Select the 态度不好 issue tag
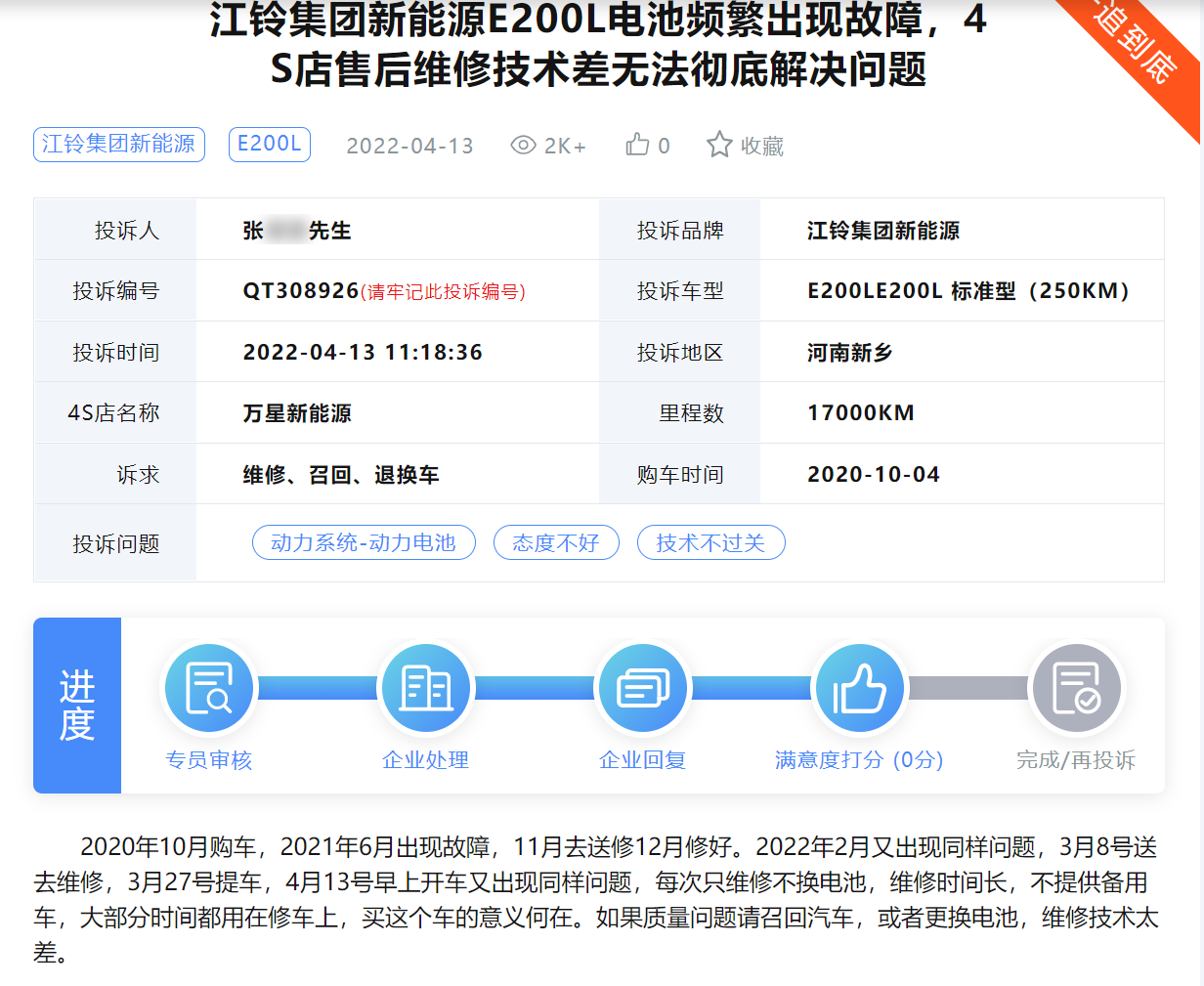The height and width of the screenshot is (986, 1204). [556, 542]
